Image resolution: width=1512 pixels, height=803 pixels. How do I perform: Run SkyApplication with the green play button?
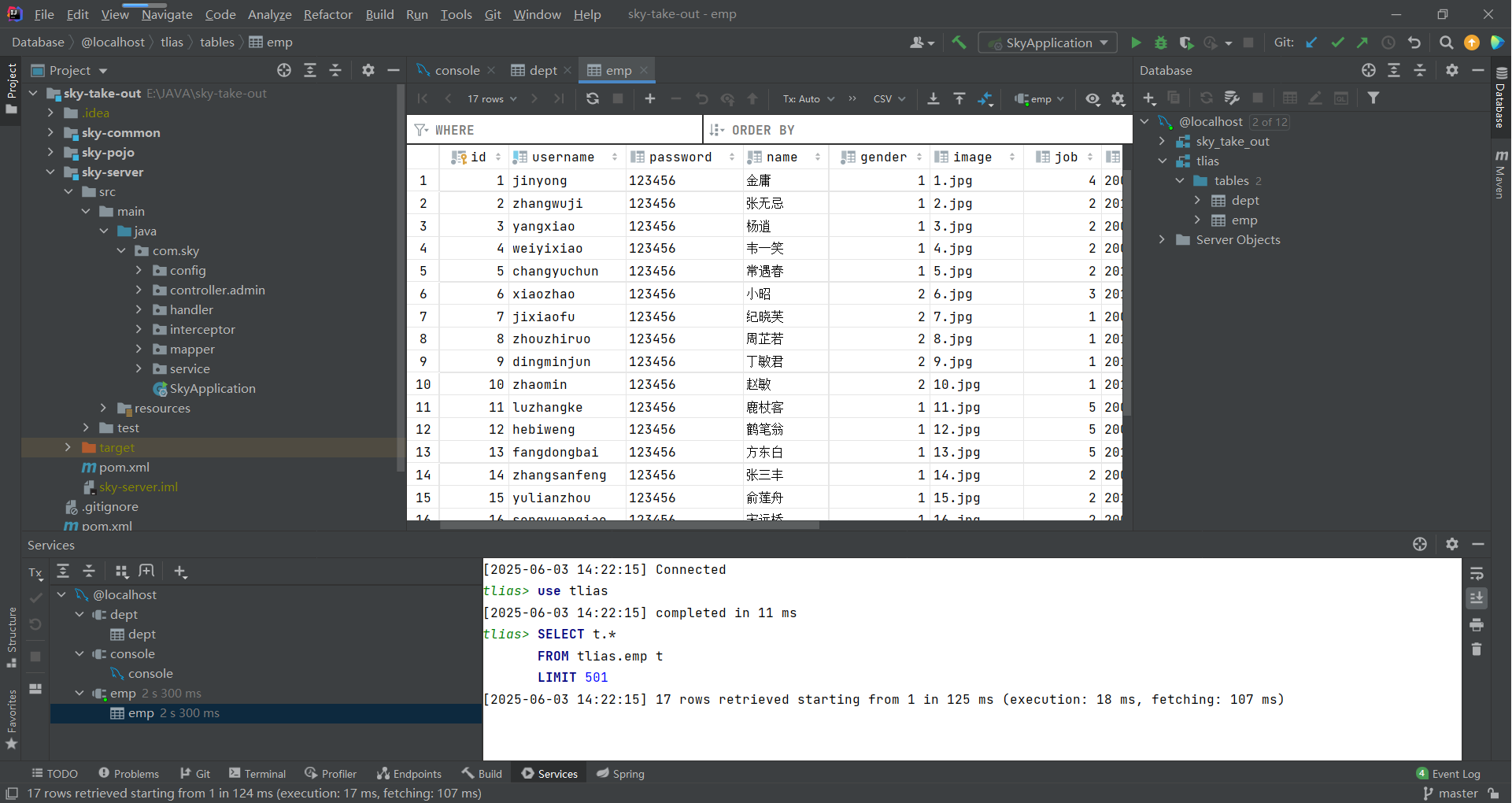(1136, 43)
